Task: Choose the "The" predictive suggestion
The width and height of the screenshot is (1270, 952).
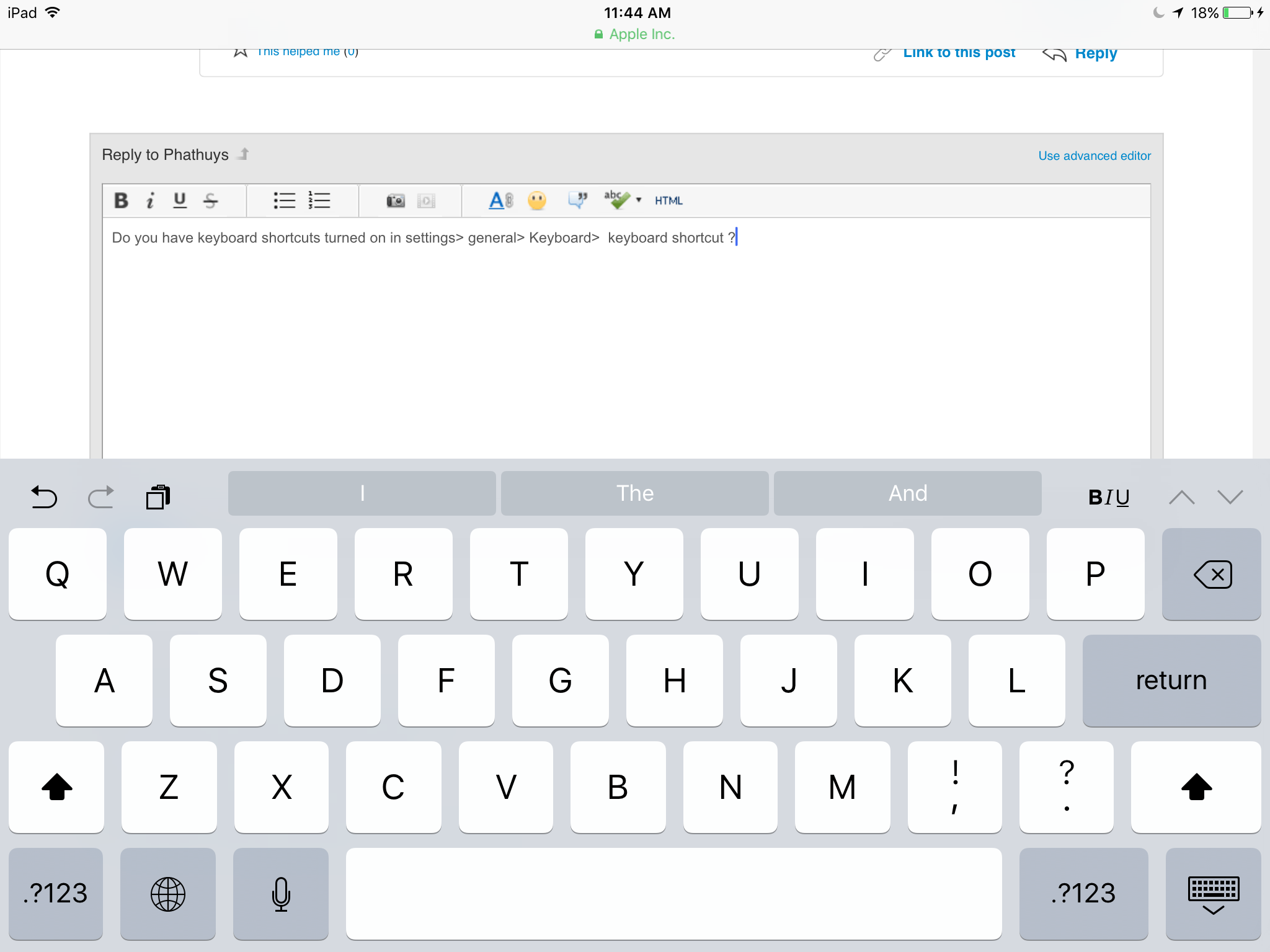Action: tap(634, 493)
